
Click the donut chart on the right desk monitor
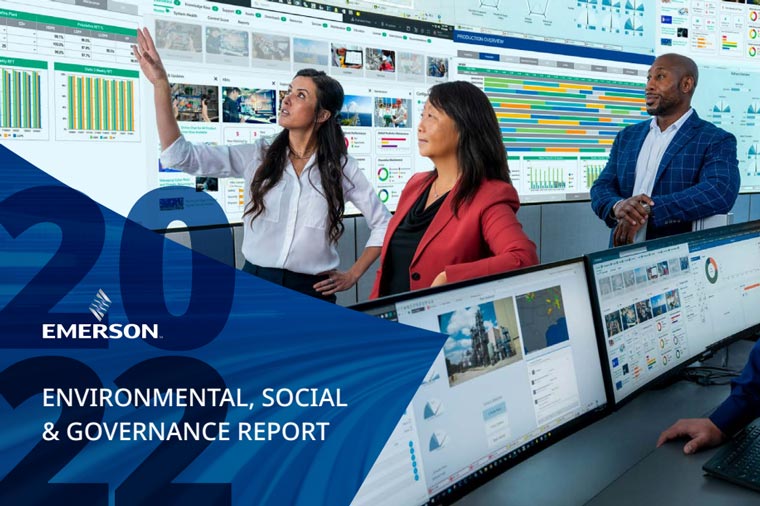[711, 270]
